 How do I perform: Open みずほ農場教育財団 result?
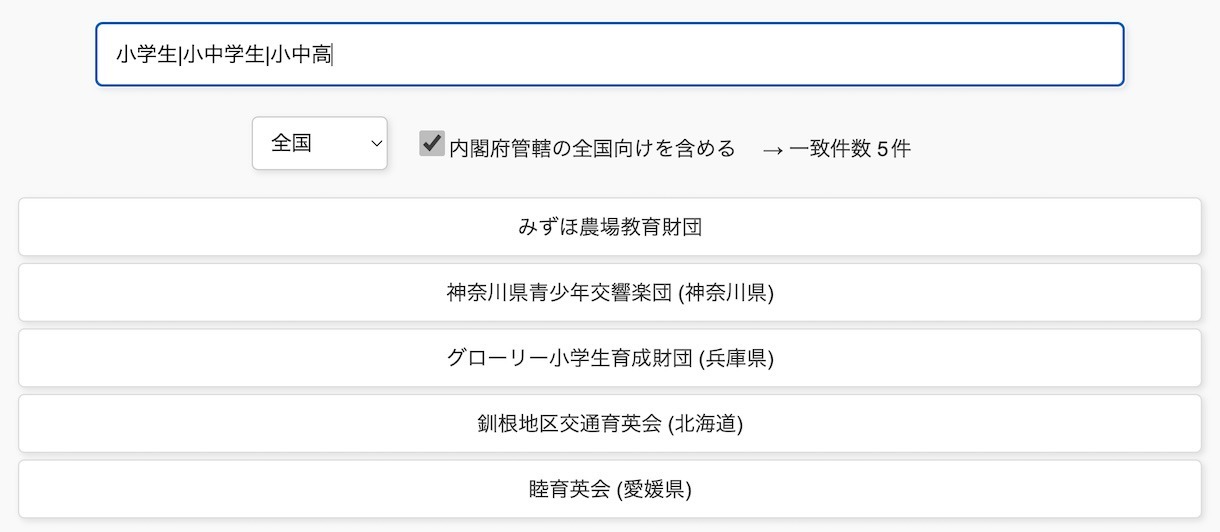coord(610,227)
